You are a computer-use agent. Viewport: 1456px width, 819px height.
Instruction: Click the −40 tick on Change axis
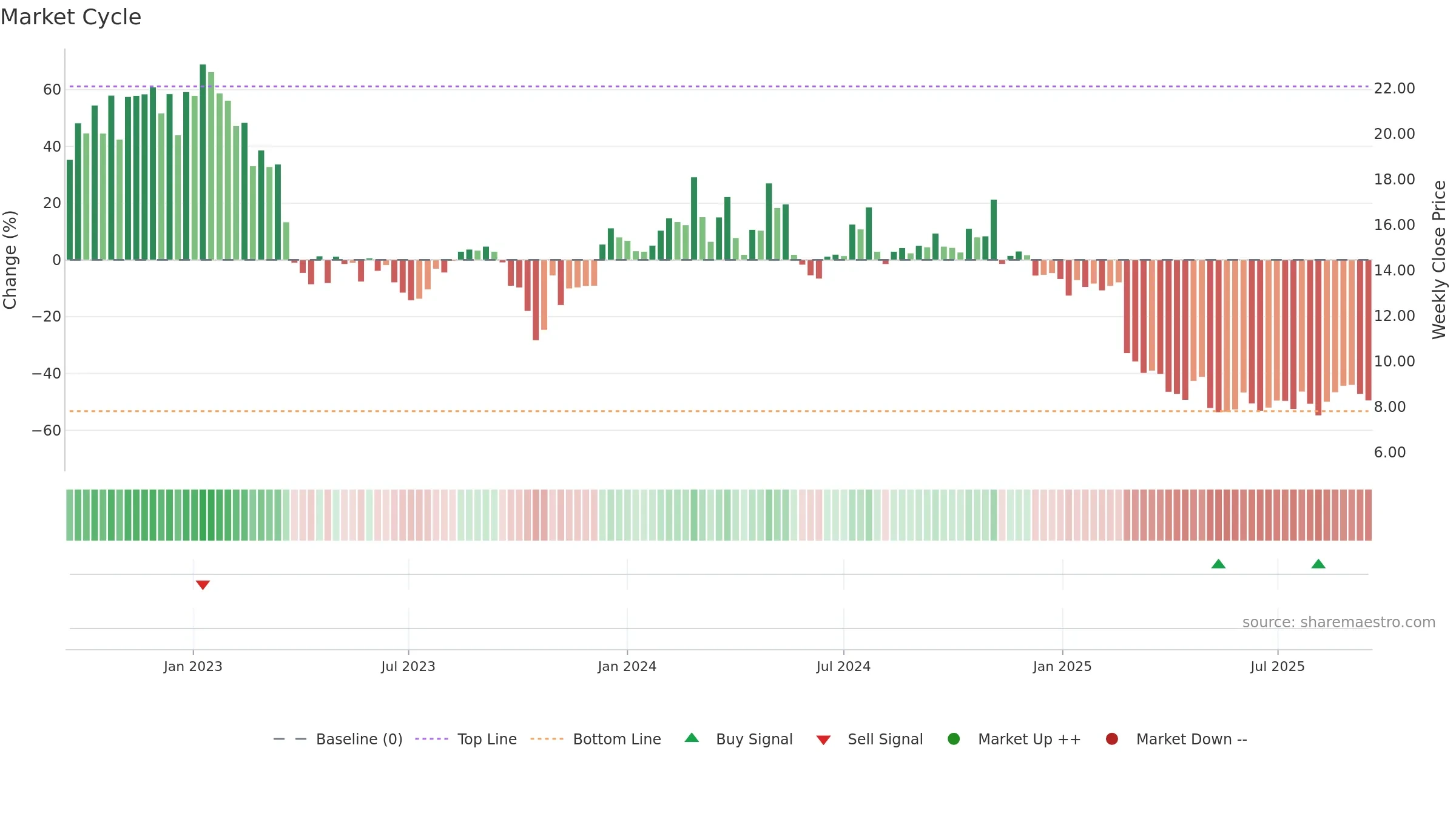pos(47,374)
